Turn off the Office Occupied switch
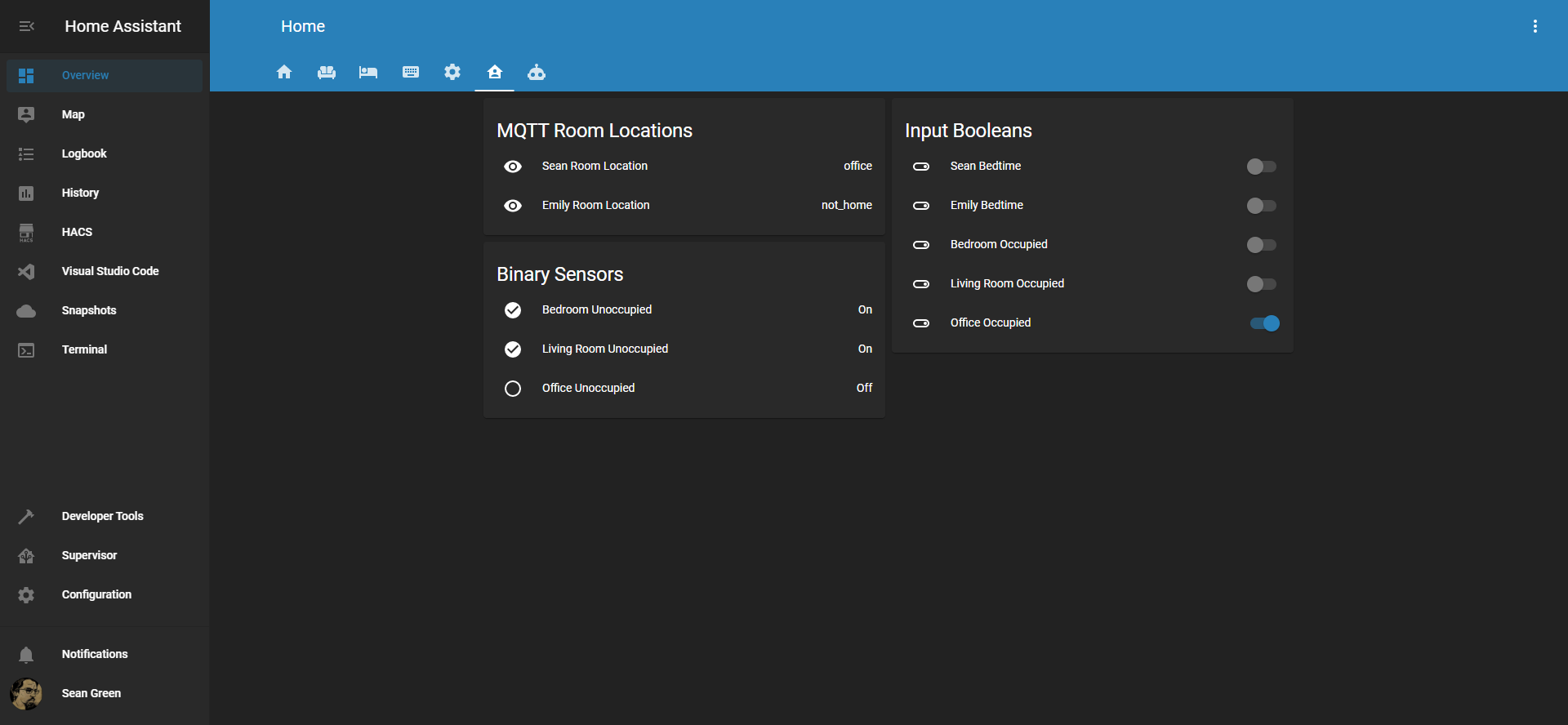The width and height of the screenshot is (1568, 725). click(1264, 323)
